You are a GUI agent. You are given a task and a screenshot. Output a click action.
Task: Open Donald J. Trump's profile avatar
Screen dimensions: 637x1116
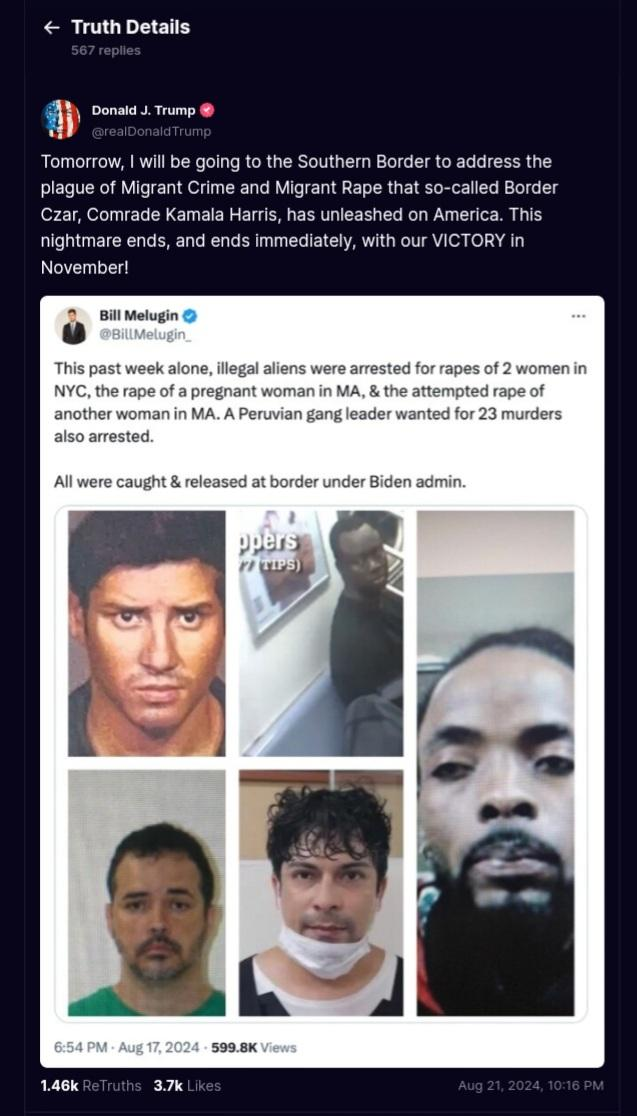(61, 119)
